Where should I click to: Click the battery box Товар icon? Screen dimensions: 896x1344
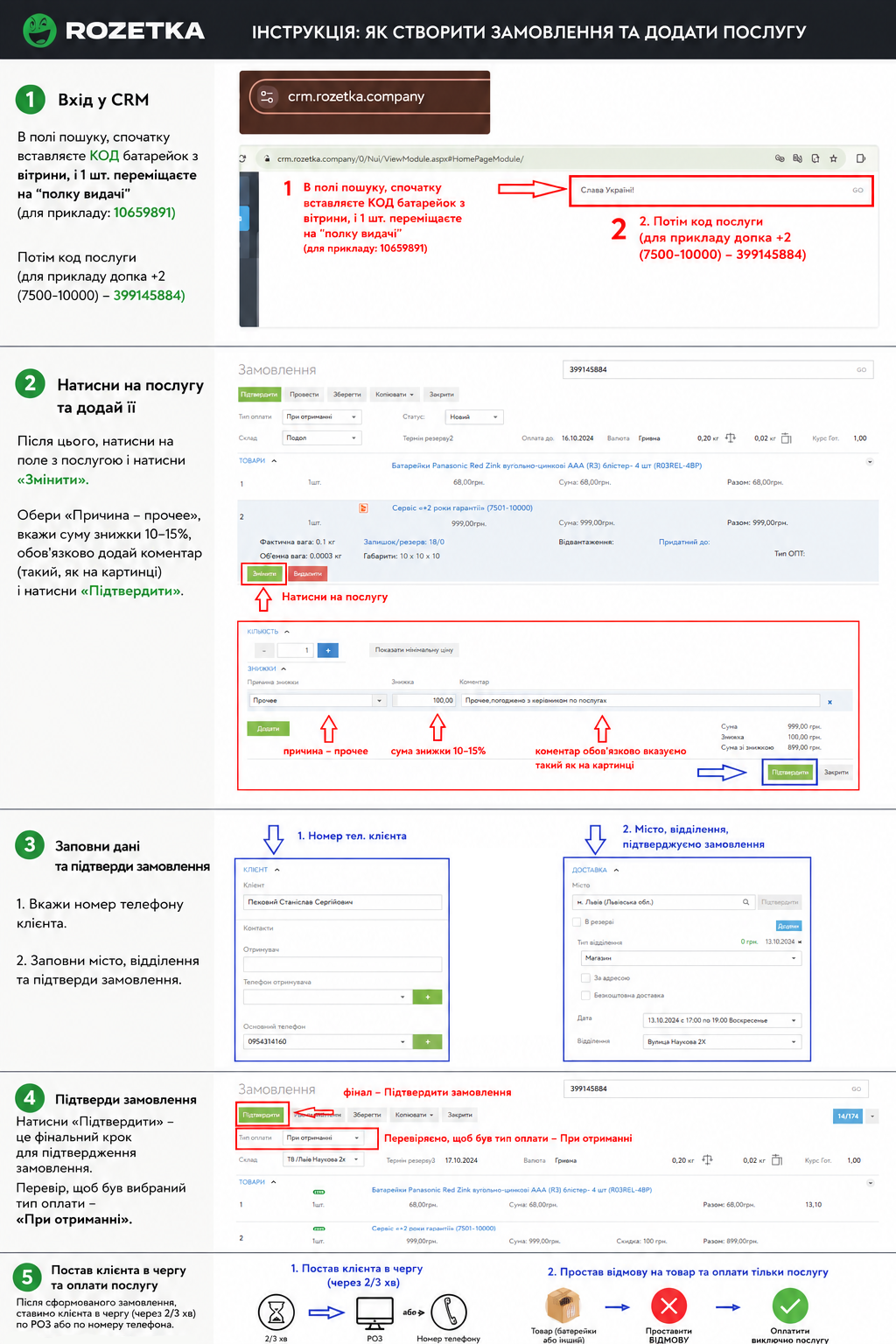[563, 1306]
